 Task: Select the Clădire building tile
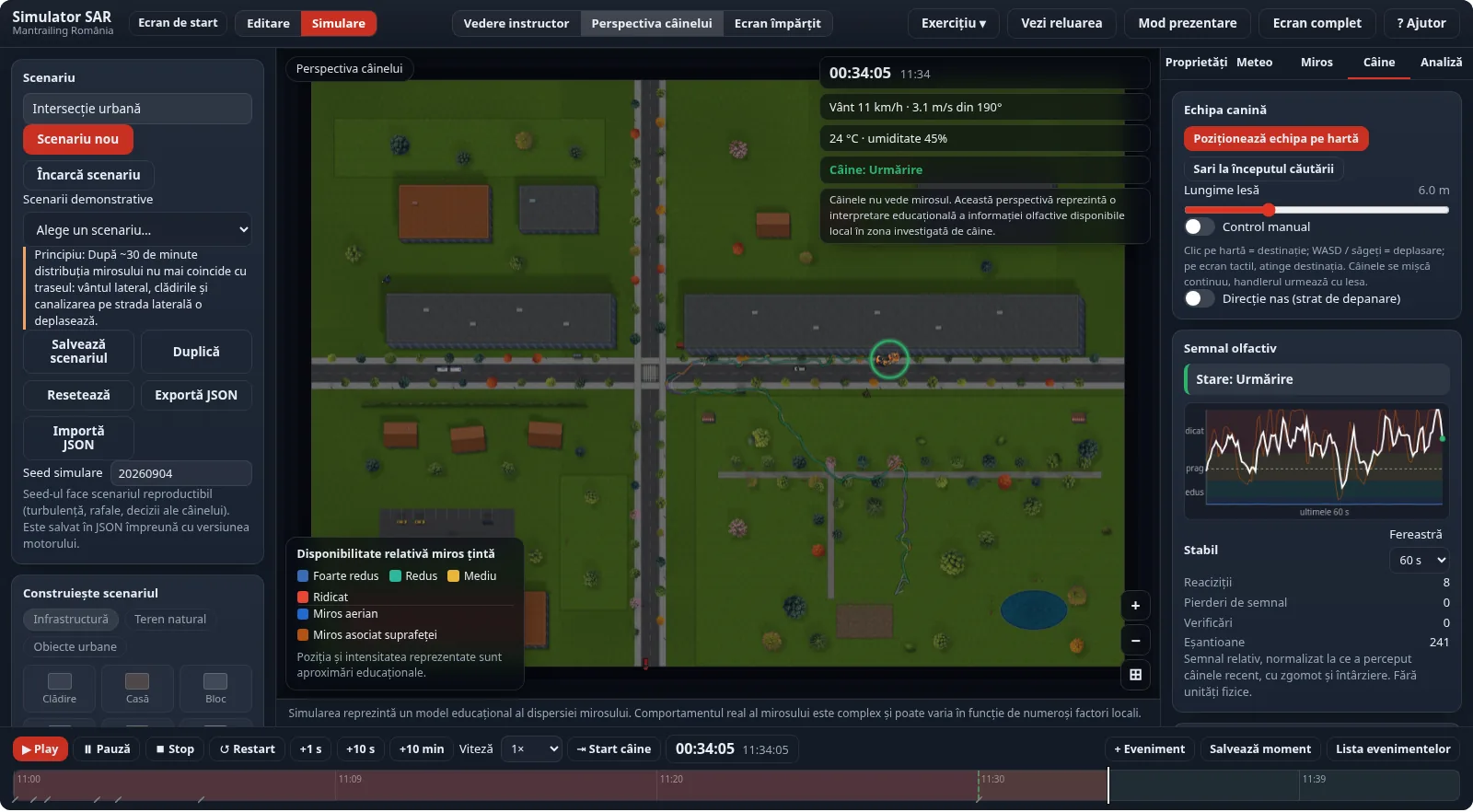tap(60, 688)
